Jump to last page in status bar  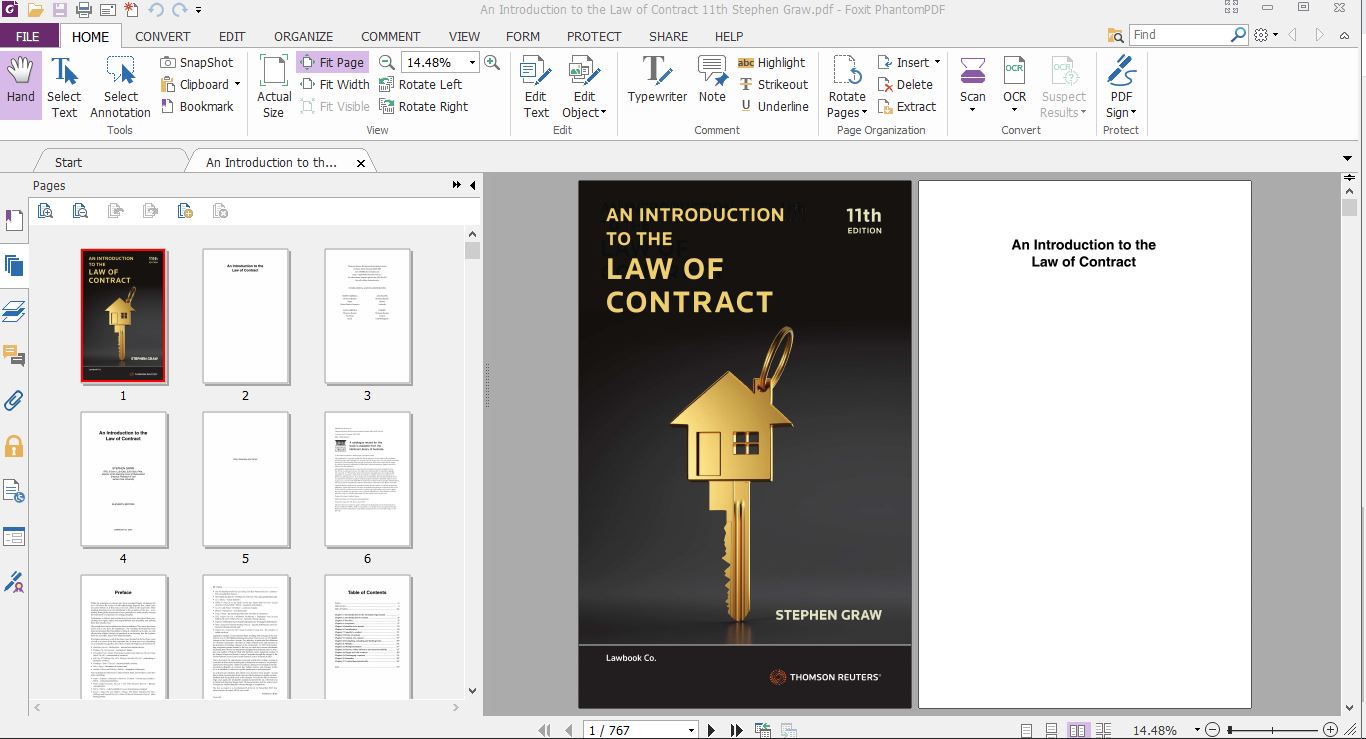pos(736,730)
